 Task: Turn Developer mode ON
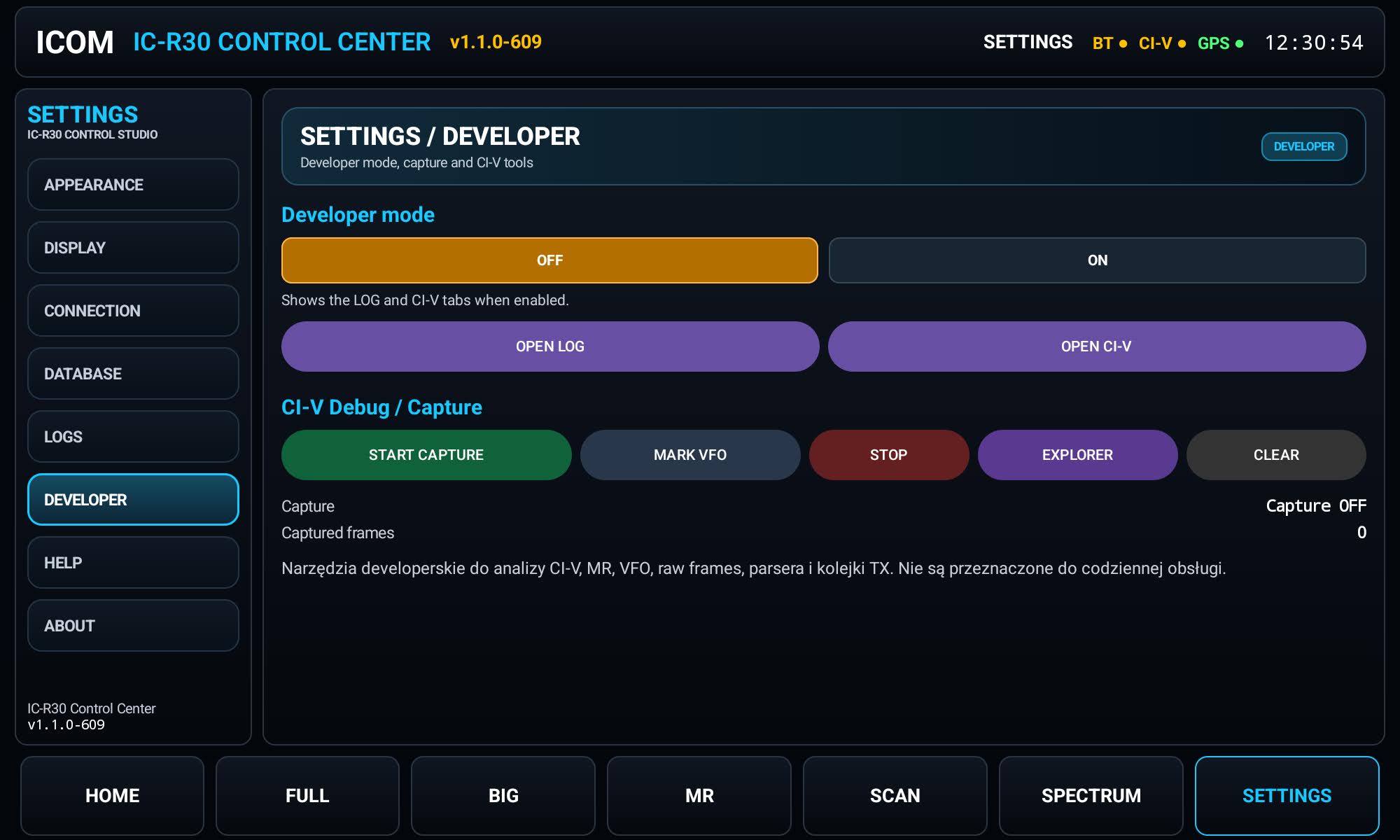pyautogui.click(x=1097, y=260)
